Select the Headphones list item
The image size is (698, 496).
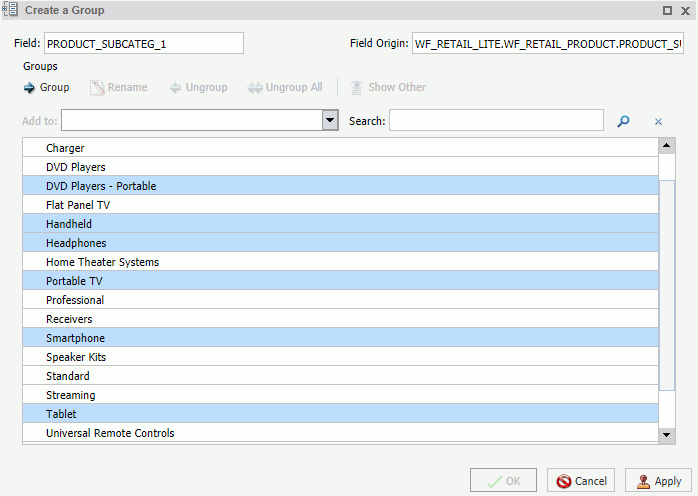341,243
